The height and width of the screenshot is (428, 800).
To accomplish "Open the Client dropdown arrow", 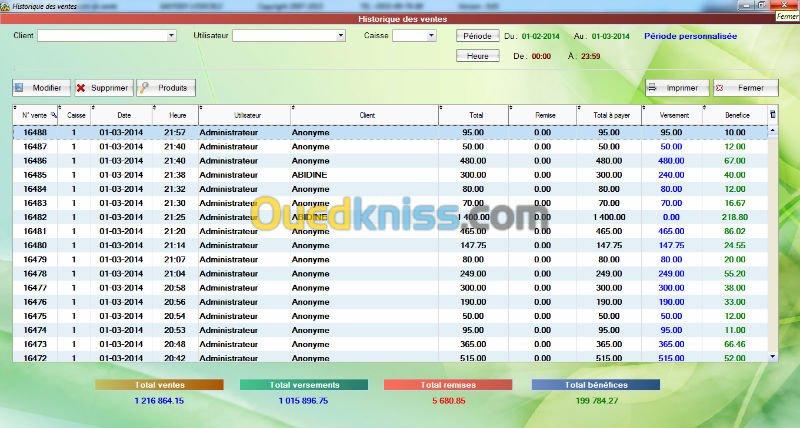I will [x=171, y=36].
